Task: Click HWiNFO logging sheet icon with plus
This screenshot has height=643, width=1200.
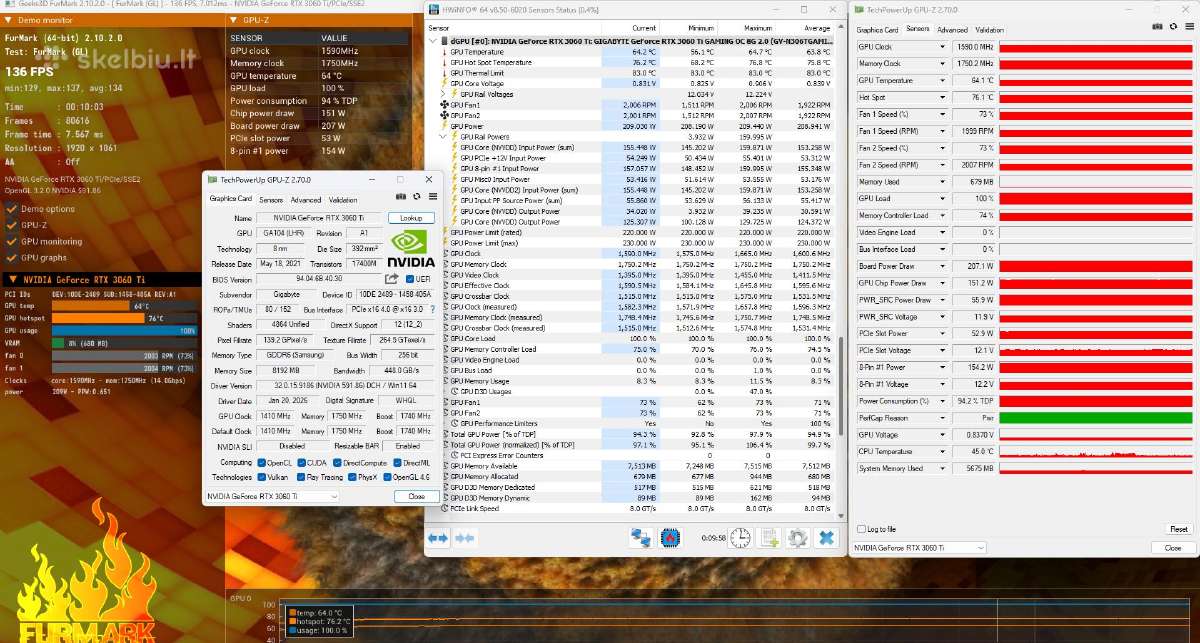Action: pyautogui.click(x=769, y=538)
